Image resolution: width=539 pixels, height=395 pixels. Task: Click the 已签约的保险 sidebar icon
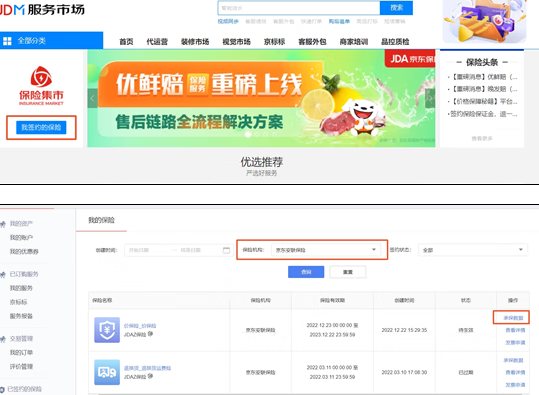click(2, 389)
